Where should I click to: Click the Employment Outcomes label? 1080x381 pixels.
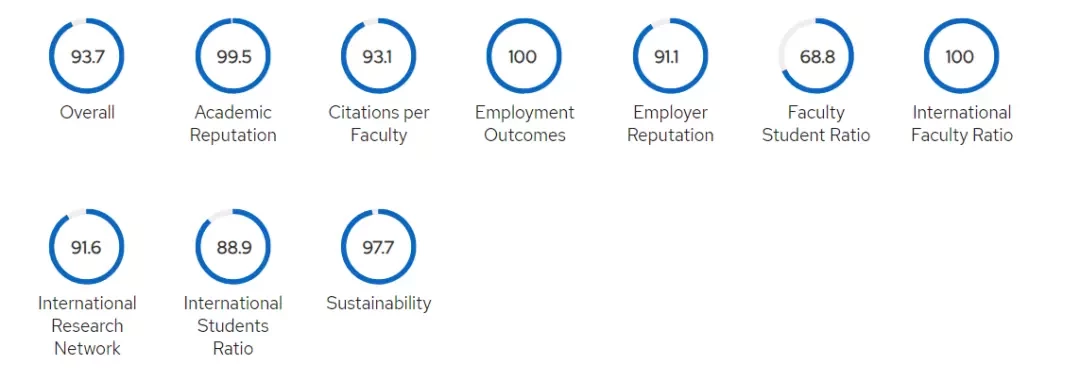[x=524, y=123]
